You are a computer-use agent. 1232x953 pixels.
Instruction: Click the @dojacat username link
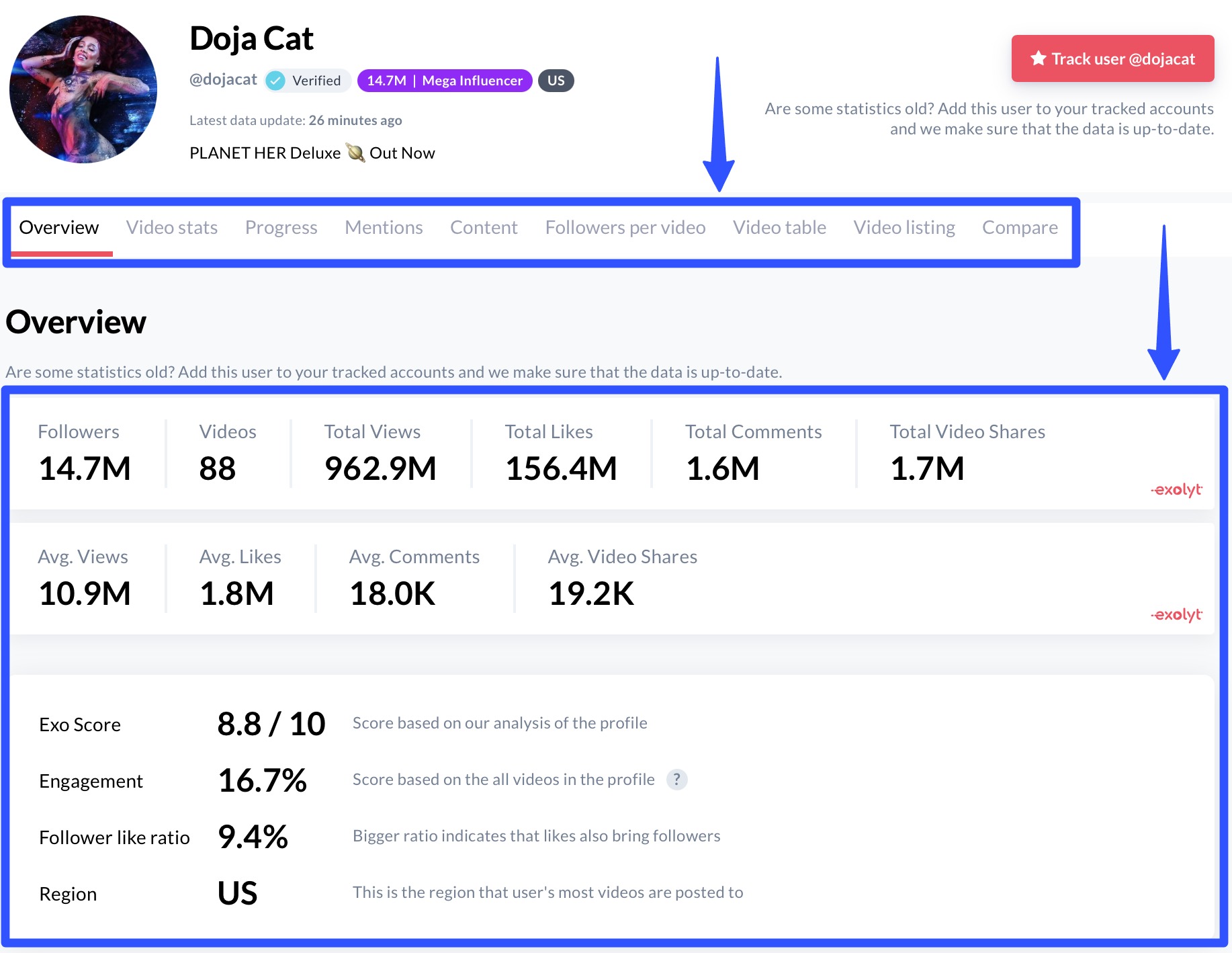pyautogui.click(x=224, y=79)
